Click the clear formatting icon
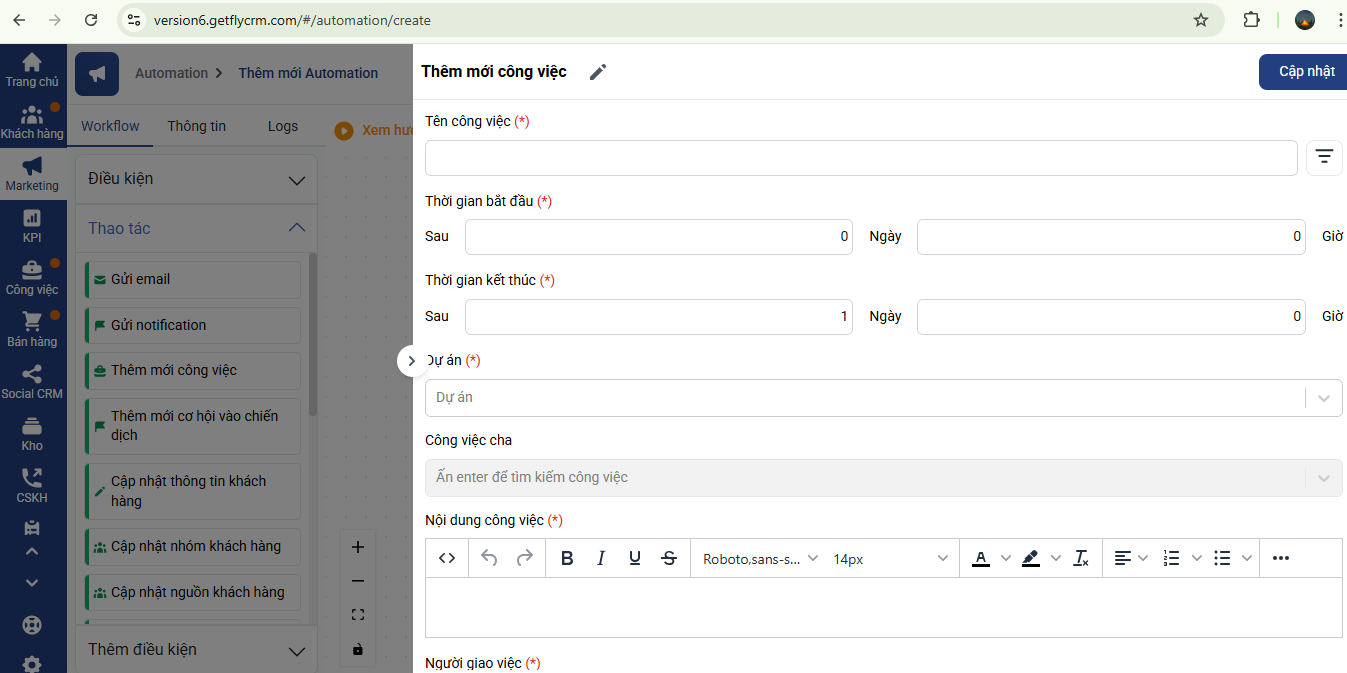This screenshot has height=673, width=1347. tap(1080, 558)
